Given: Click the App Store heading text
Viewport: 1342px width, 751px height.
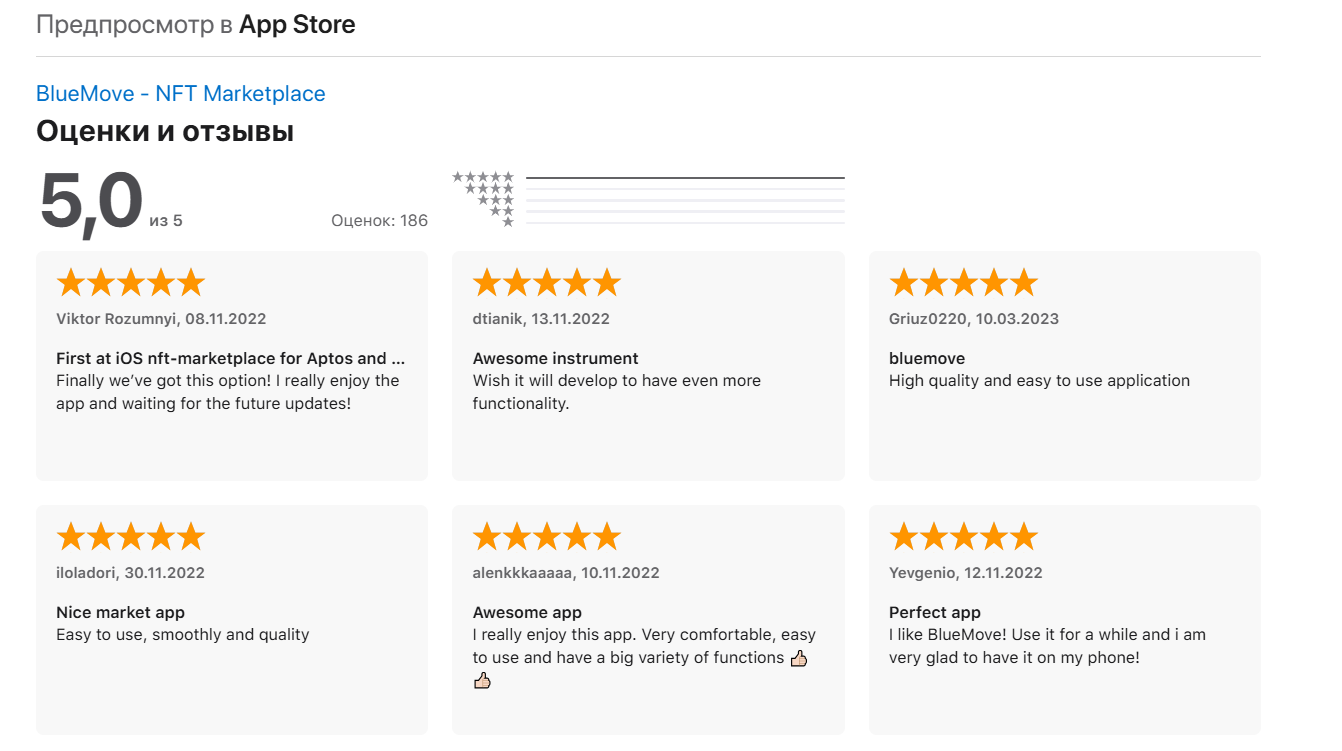Looking at the screenshot, I should click(x=297, y=24).
